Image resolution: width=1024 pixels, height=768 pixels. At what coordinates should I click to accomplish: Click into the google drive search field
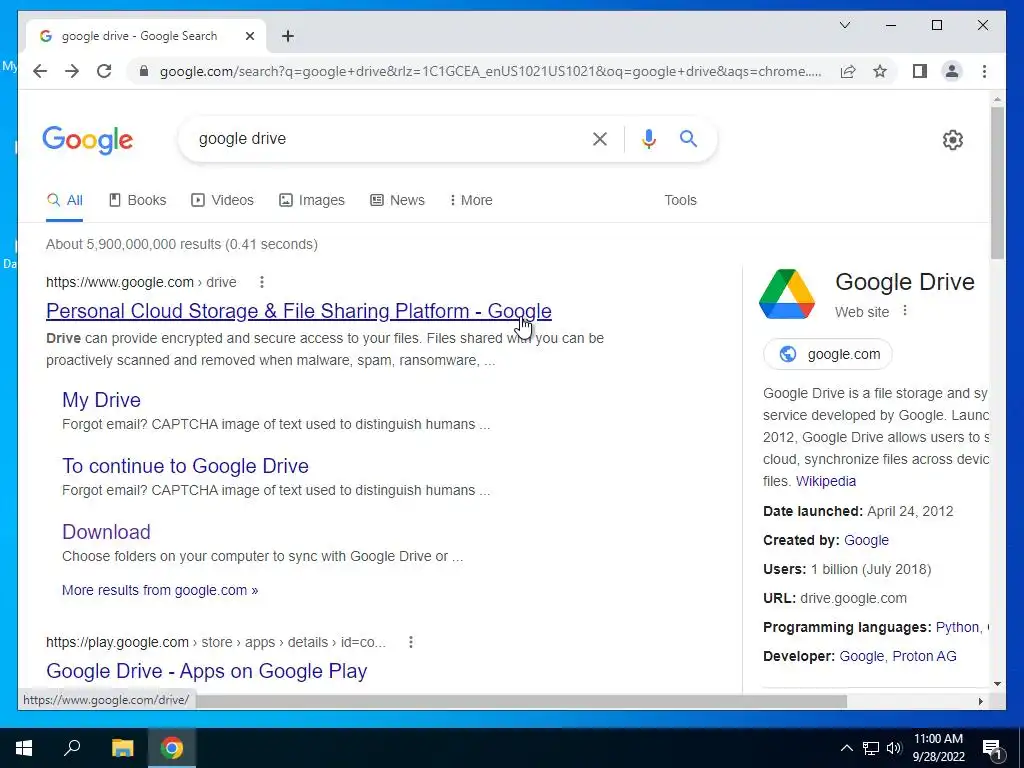385,138
